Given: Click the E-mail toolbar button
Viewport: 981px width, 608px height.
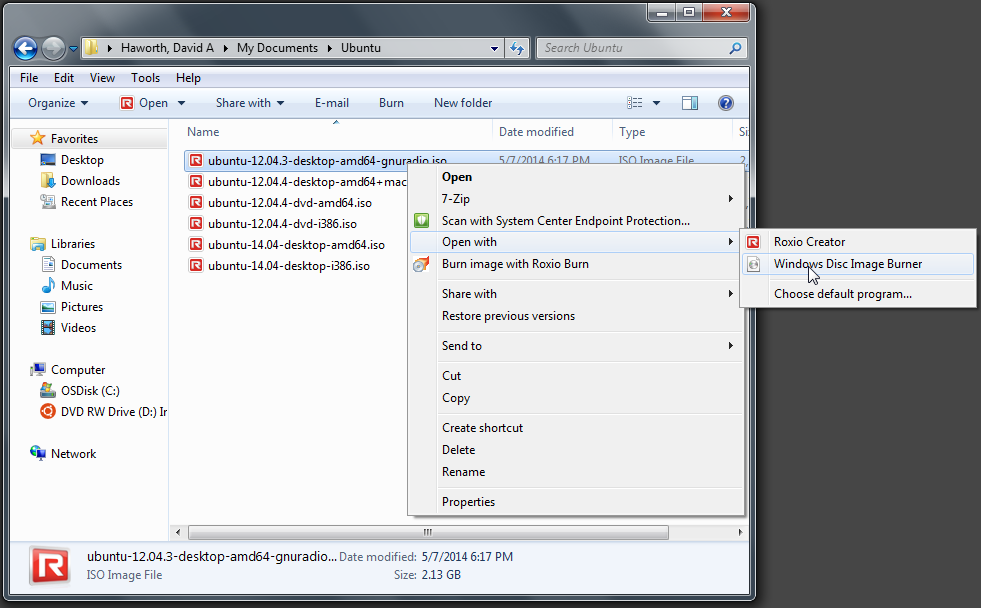Looking at the screenshot, I should click(x=332, y=103).
